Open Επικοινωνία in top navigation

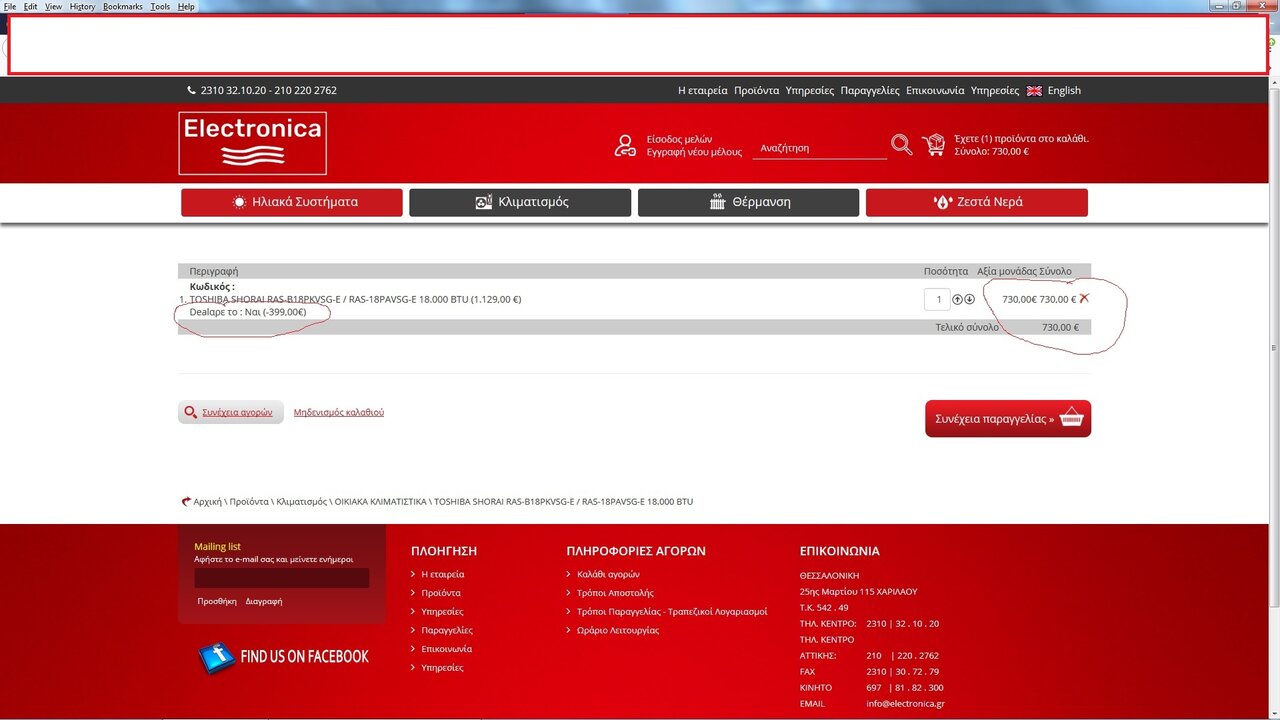(x=935, y=90)
